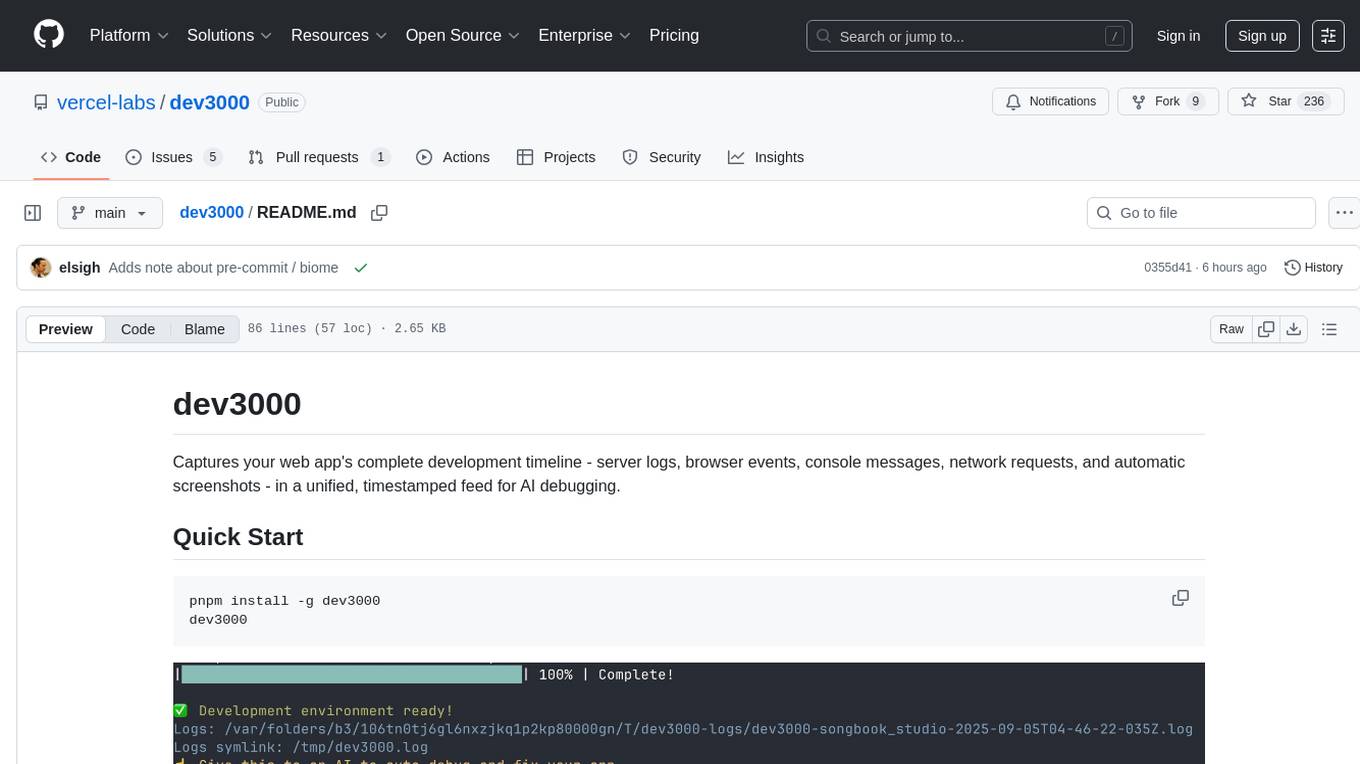The image size is (1360, 764).
Task: Click the dev3000 README main heading
Action: [x=237, y=404]
